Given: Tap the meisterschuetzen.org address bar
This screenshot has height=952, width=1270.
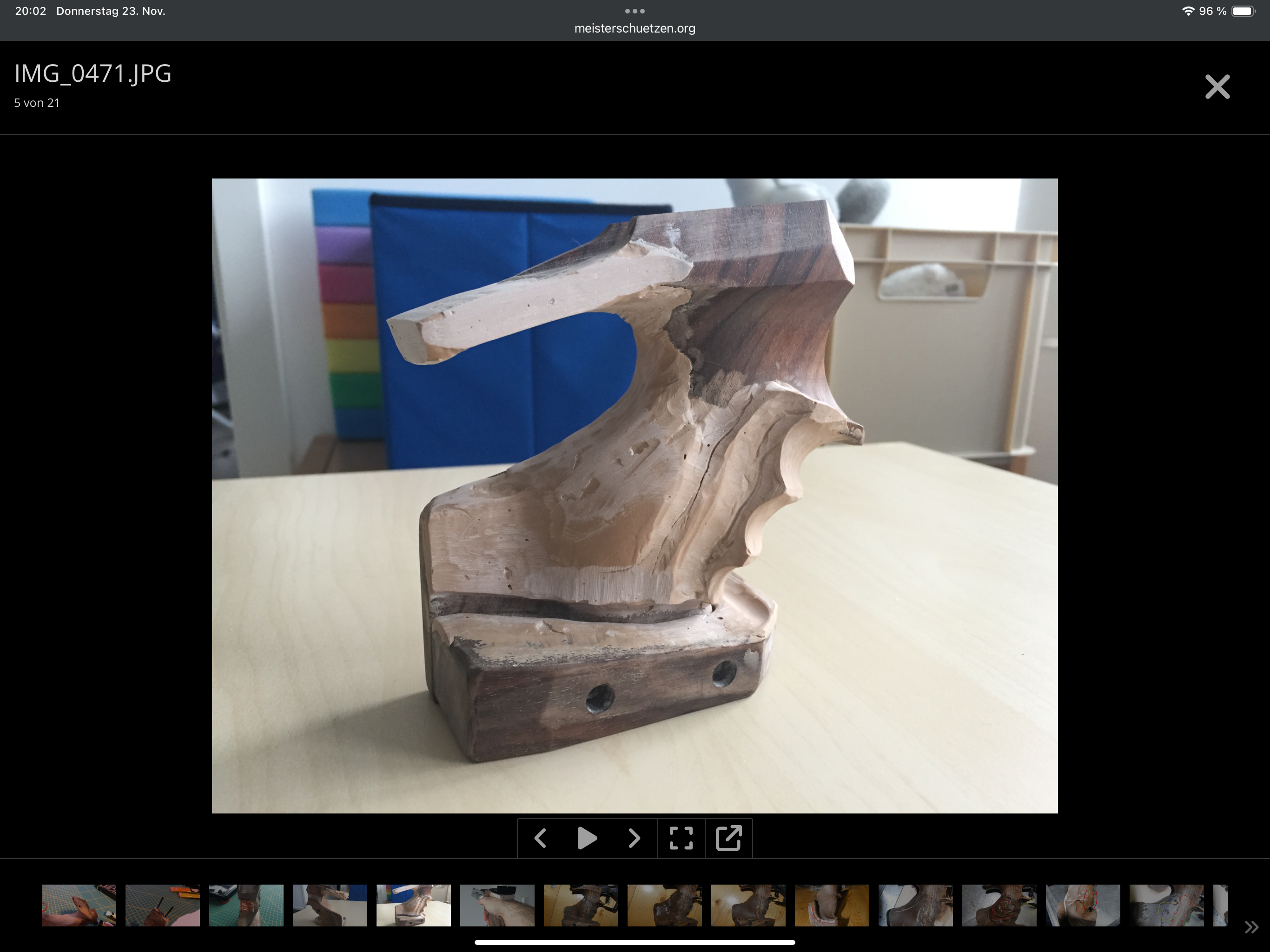Looking at the screenshot, I should 635,28.
